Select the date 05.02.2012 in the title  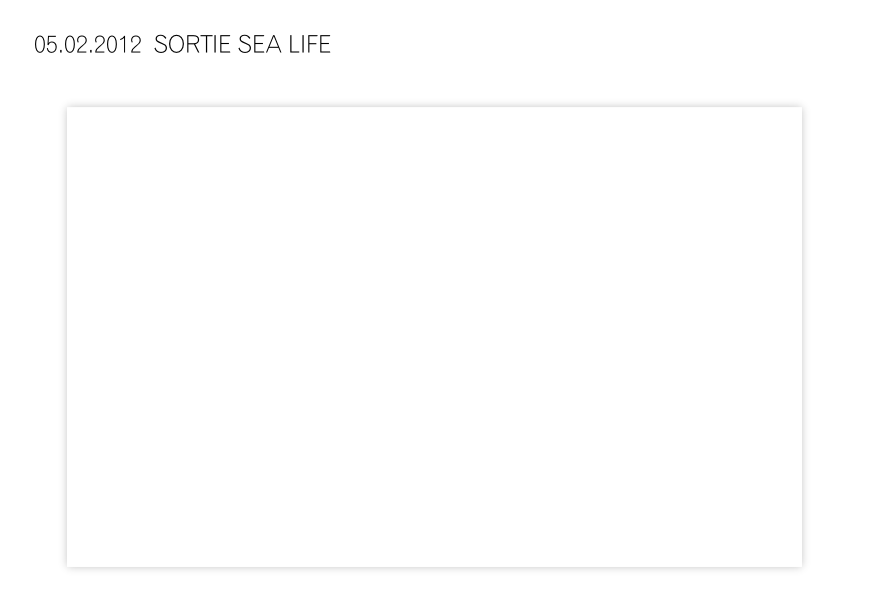pyautogui.click(x=88, y=44)
